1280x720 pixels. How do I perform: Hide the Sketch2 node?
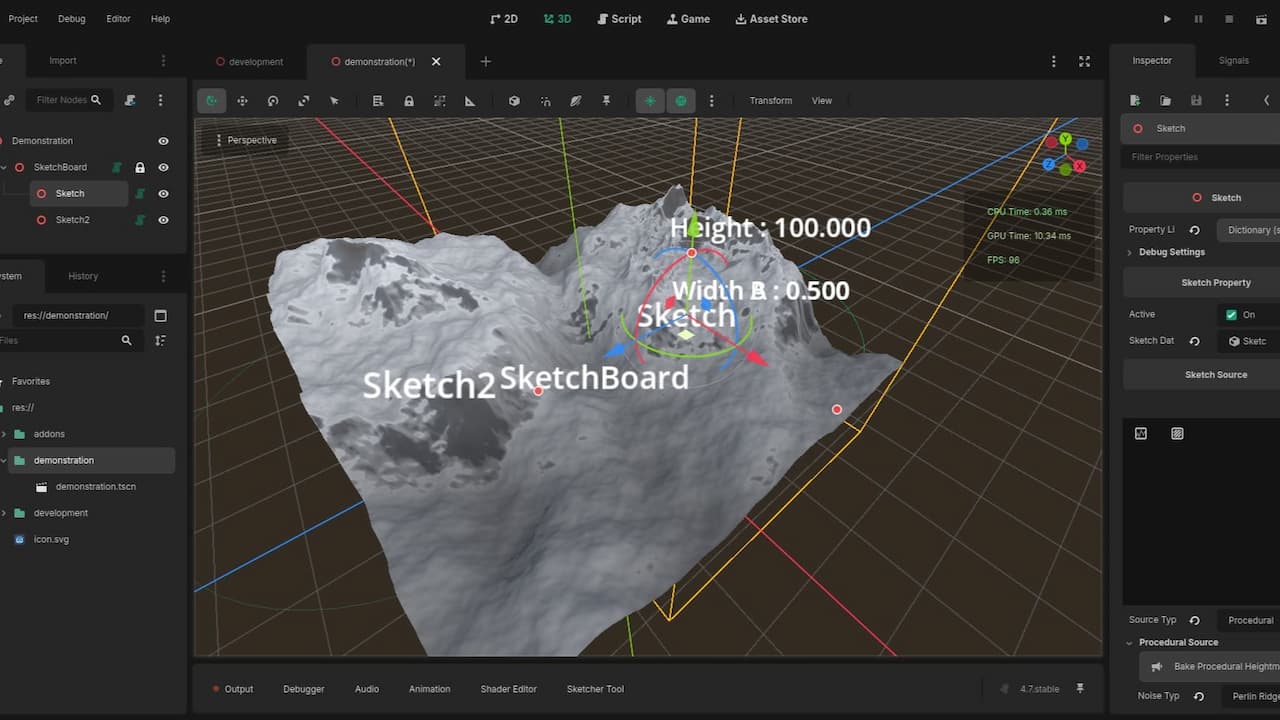pos(163,220)
